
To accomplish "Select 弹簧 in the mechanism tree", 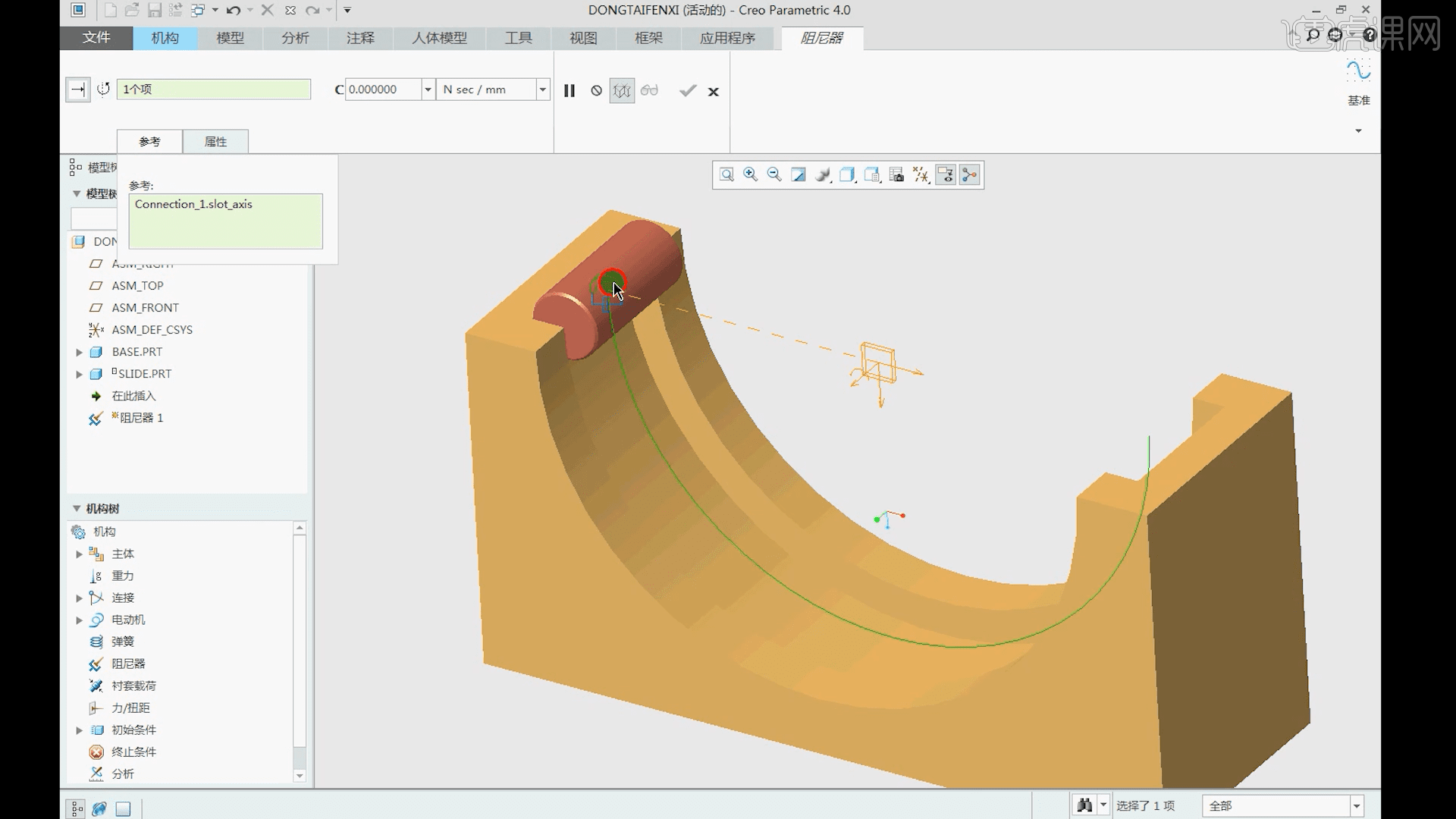I will [123, 642].
